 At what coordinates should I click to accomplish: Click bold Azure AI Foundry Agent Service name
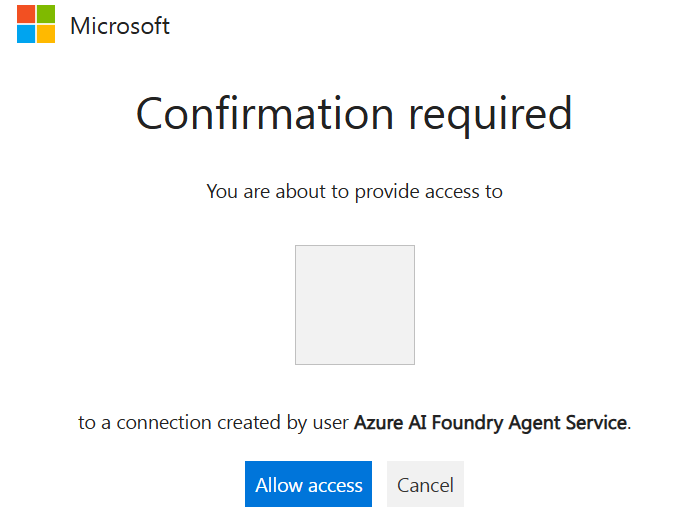[x=491, y=423]
